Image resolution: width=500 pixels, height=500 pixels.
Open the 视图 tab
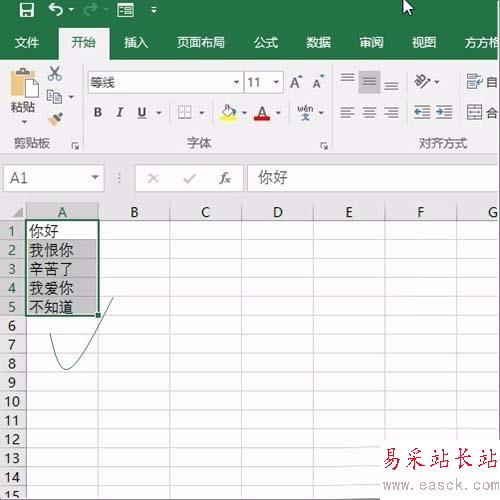coord(424,43)
